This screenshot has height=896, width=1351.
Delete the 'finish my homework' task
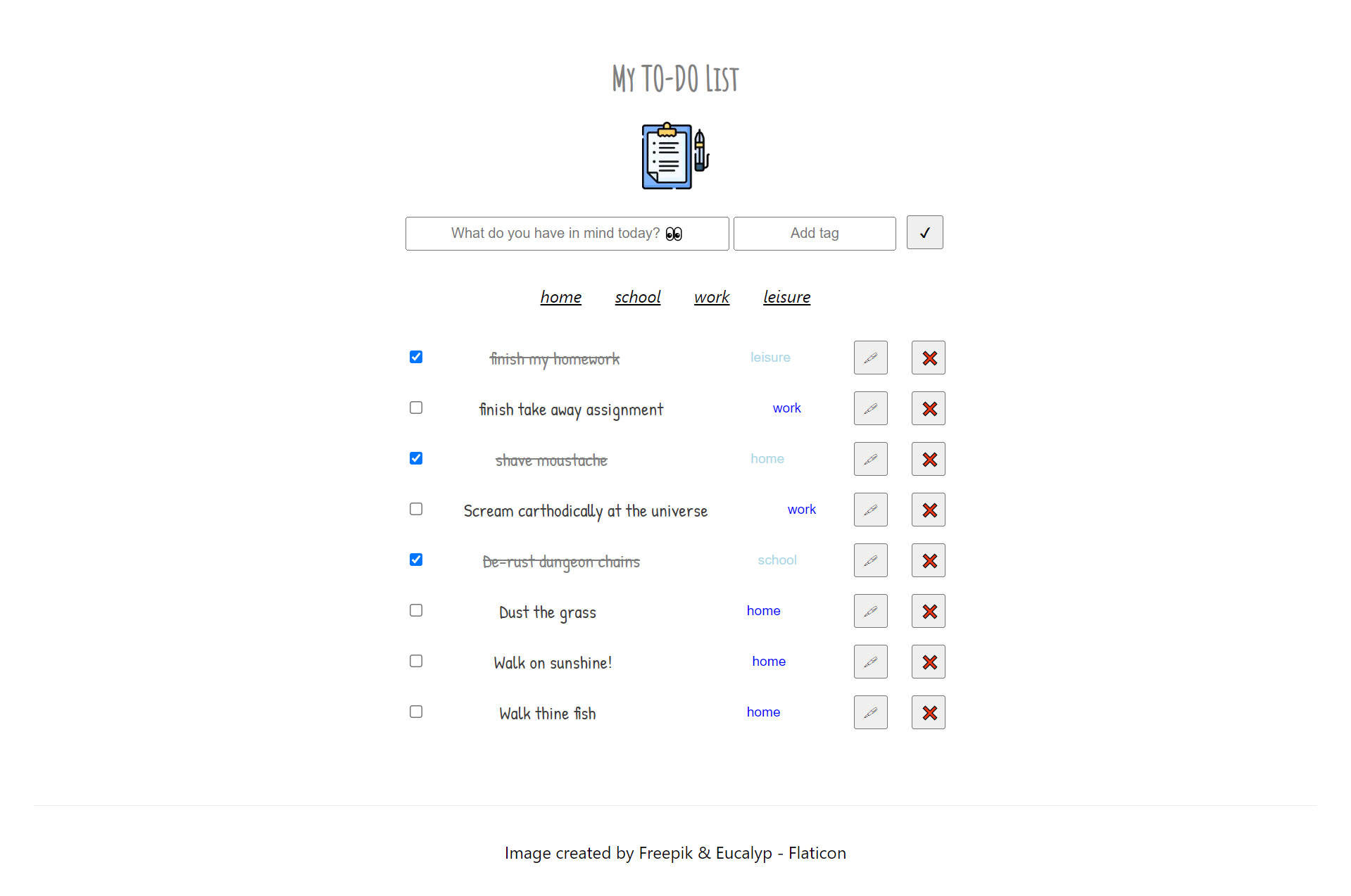[x=928, y=358]
